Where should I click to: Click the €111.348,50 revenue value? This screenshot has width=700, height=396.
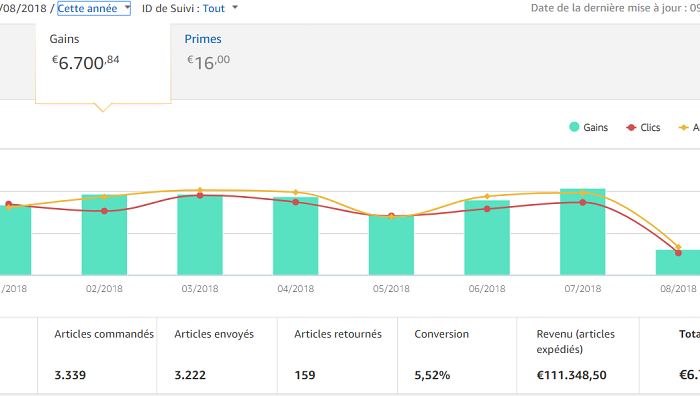click(x=571, y=375)
